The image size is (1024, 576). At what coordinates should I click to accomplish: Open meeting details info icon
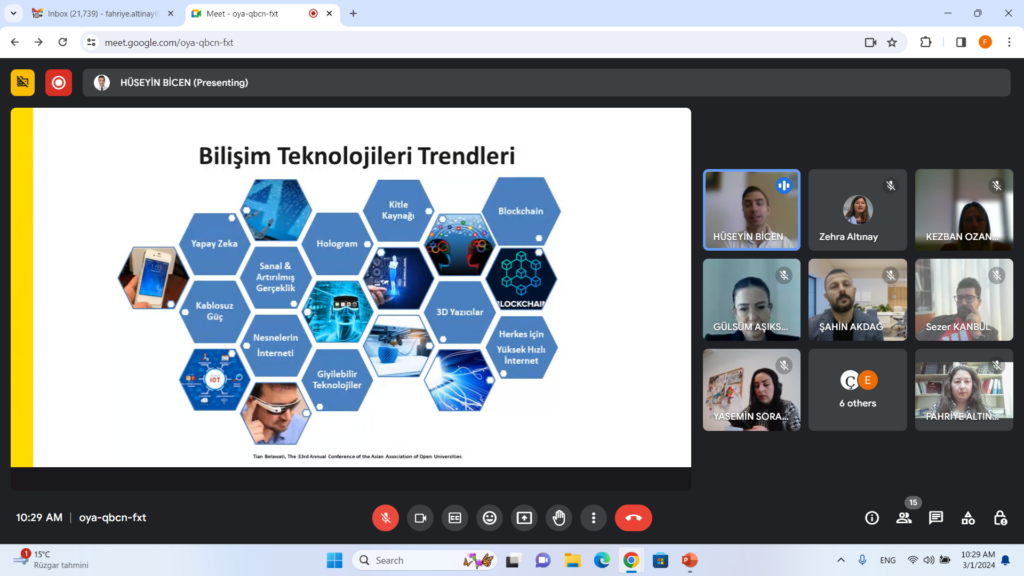tap(872, 518)
